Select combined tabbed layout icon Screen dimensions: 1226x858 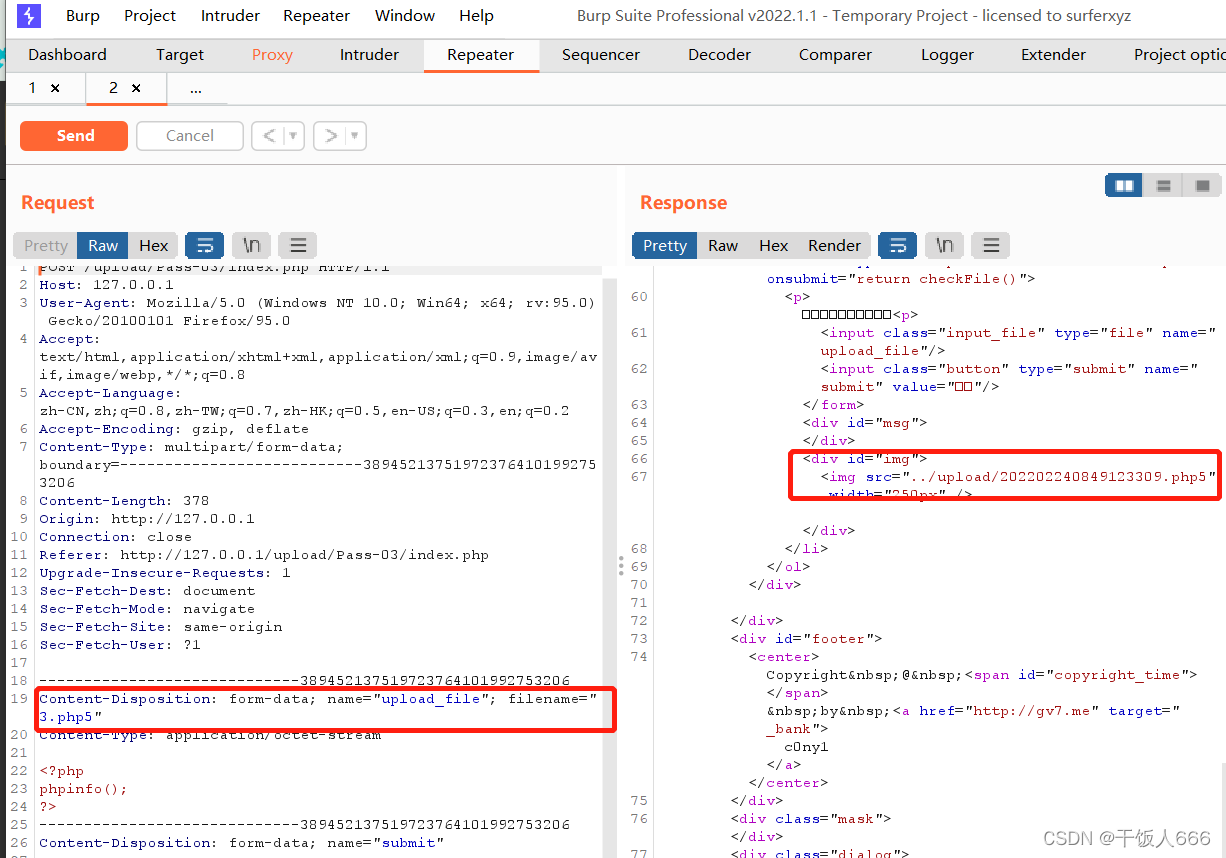tap(1202, 185)
